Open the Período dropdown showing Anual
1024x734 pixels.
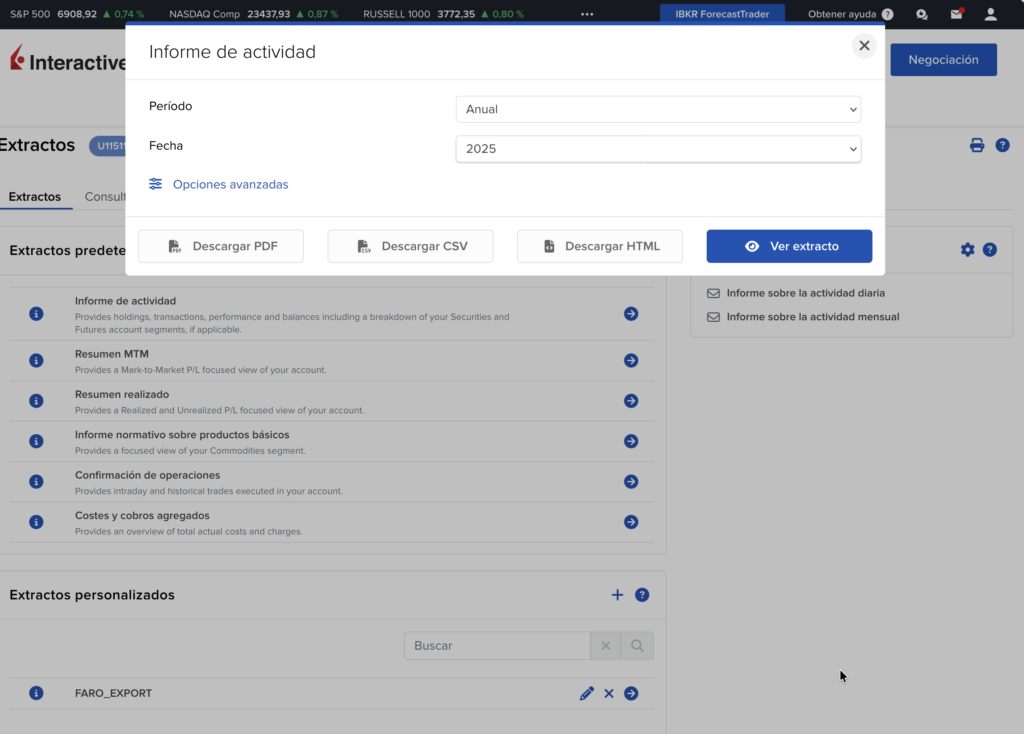(658, 109)
